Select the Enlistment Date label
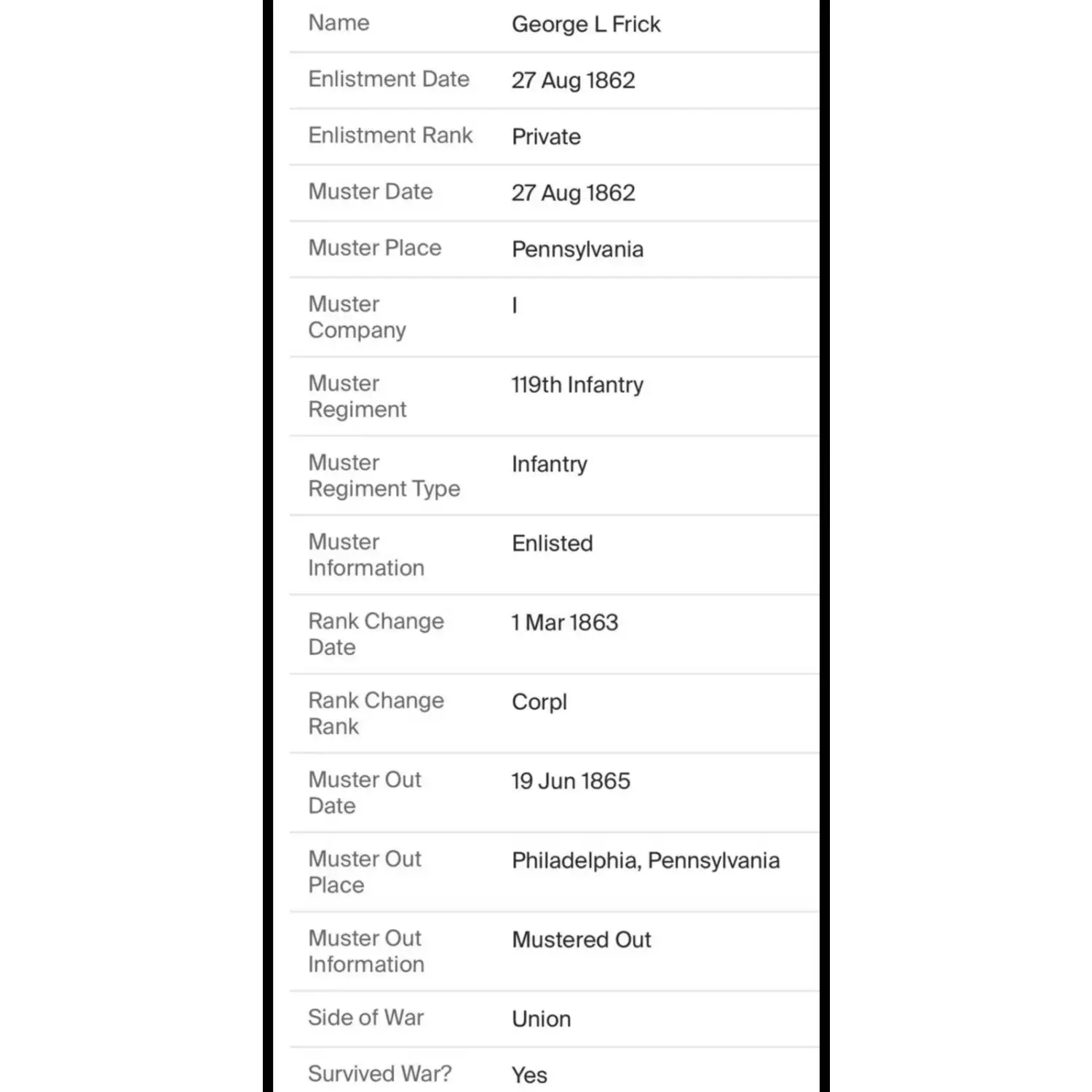Viewport: 1092px width, 1092px height. 388,79
